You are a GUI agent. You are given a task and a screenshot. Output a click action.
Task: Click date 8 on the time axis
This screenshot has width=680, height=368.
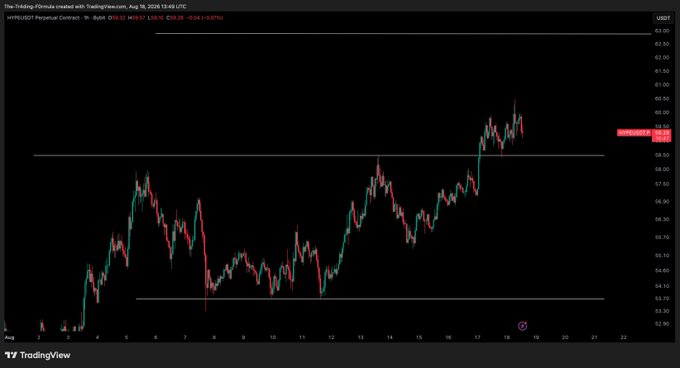pyautogui.click(x=214, y=337)
